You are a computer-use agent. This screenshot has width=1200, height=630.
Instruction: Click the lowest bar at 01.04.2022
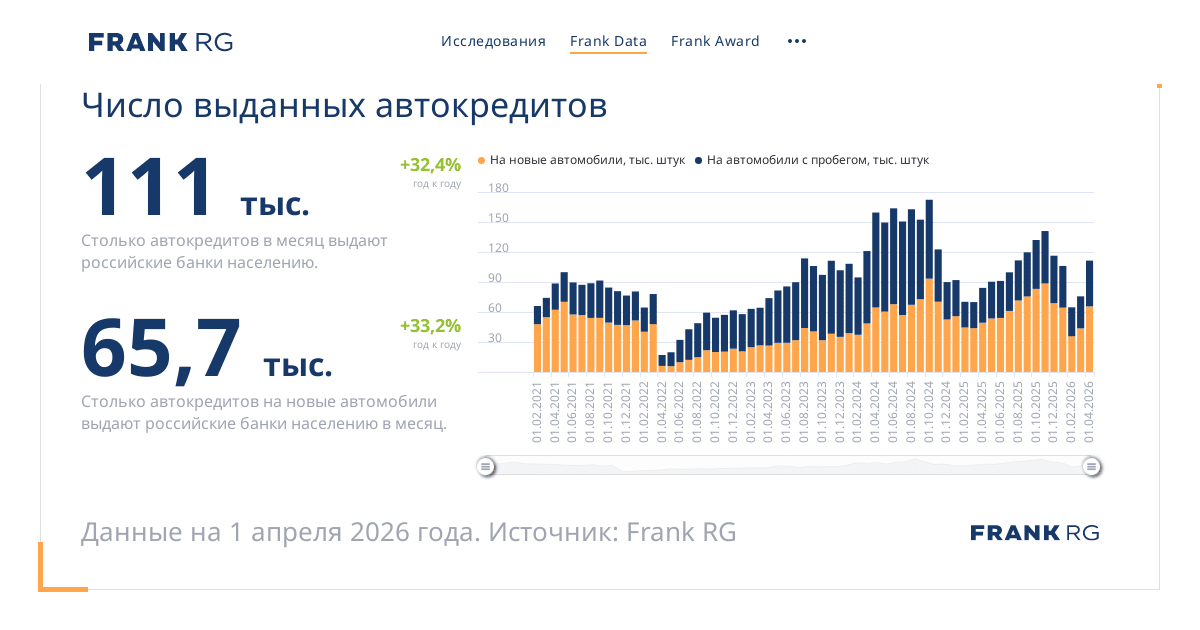[x=662, y=364]
